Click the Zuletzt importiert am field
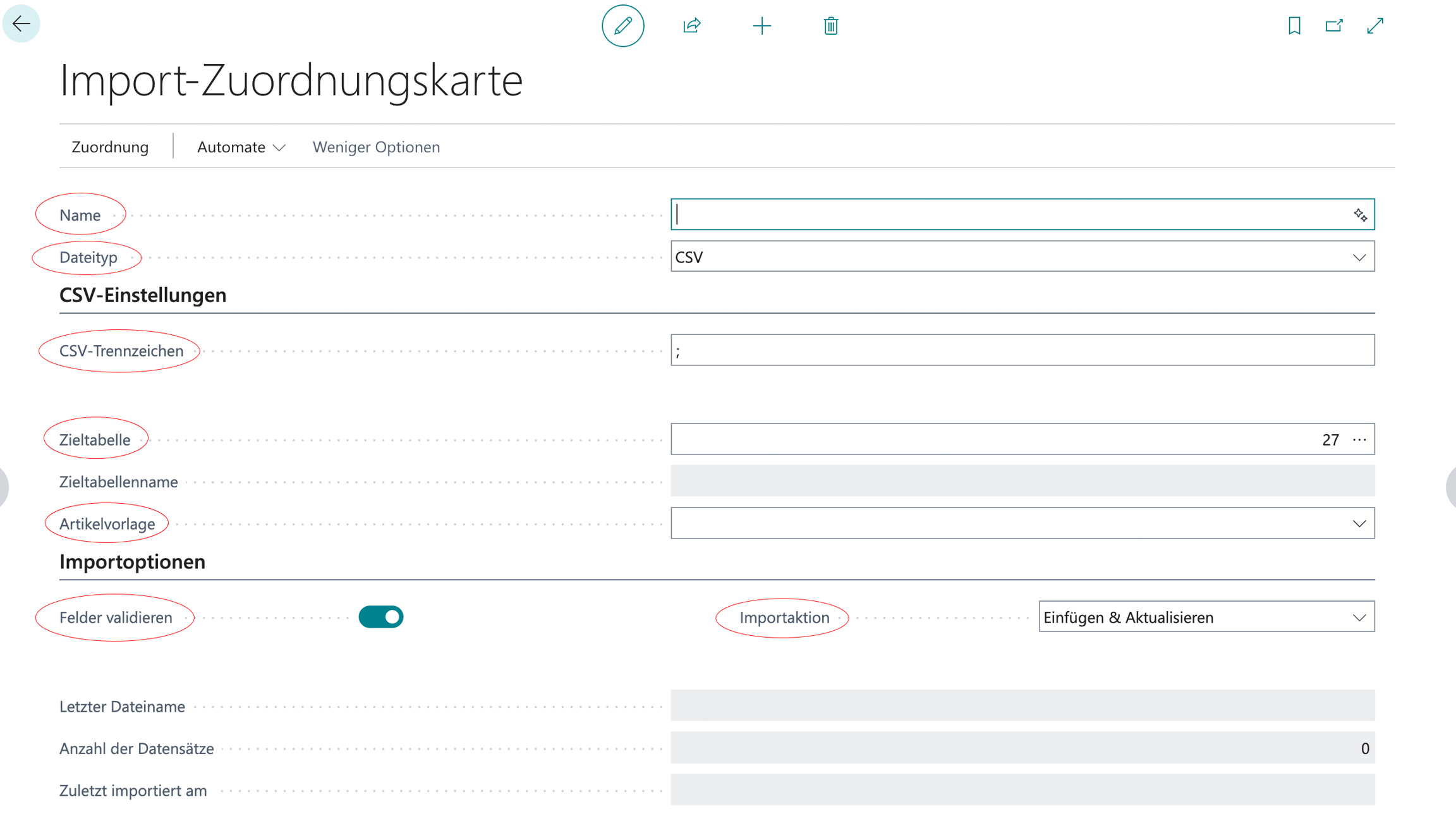 click(1022, 789)
